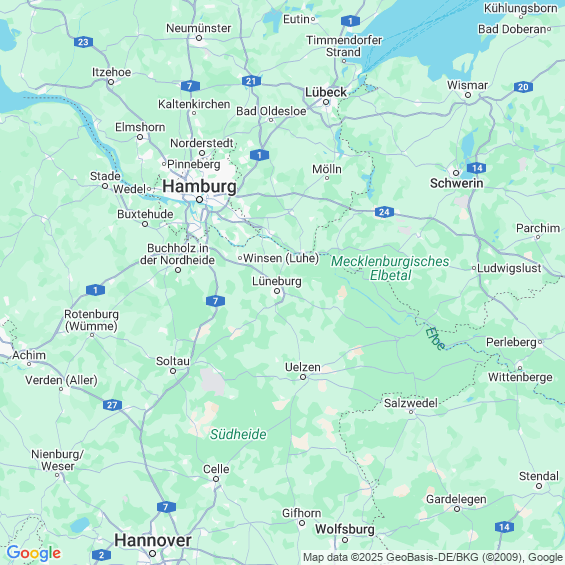Click the A23 highway shield
This screenshot has width=565, height=565.
click(83, 42)
